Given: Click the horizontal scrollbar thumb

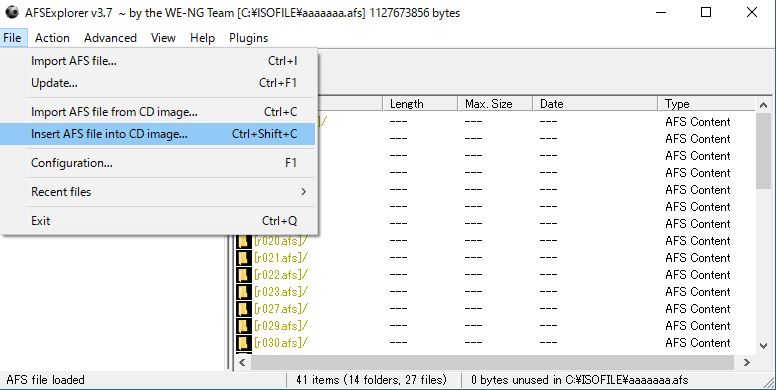Looking at the screenshot, I should (x=492, y=362).
